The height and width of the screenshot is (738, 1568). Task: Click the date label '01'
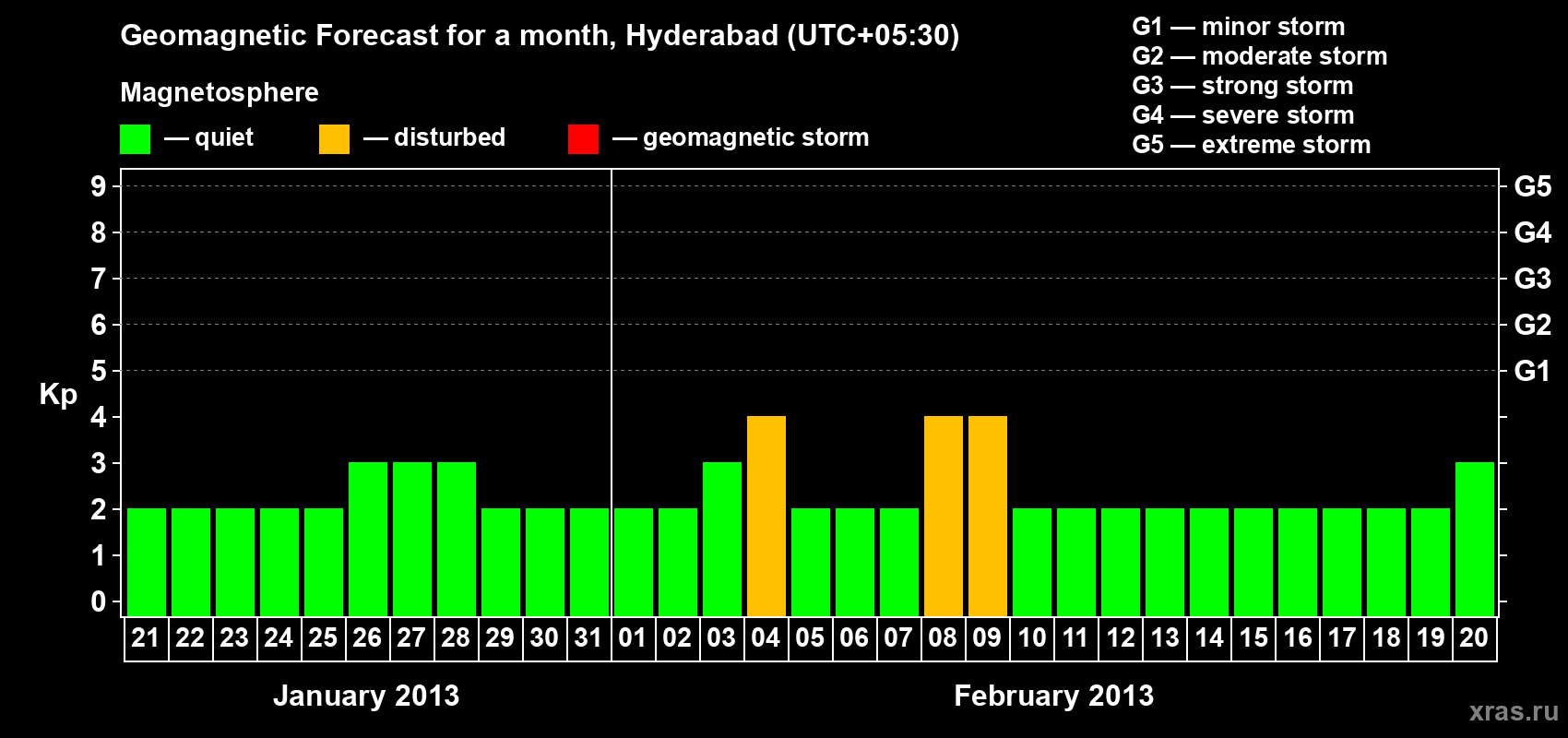pyautogui.click(x=633, y=638)
